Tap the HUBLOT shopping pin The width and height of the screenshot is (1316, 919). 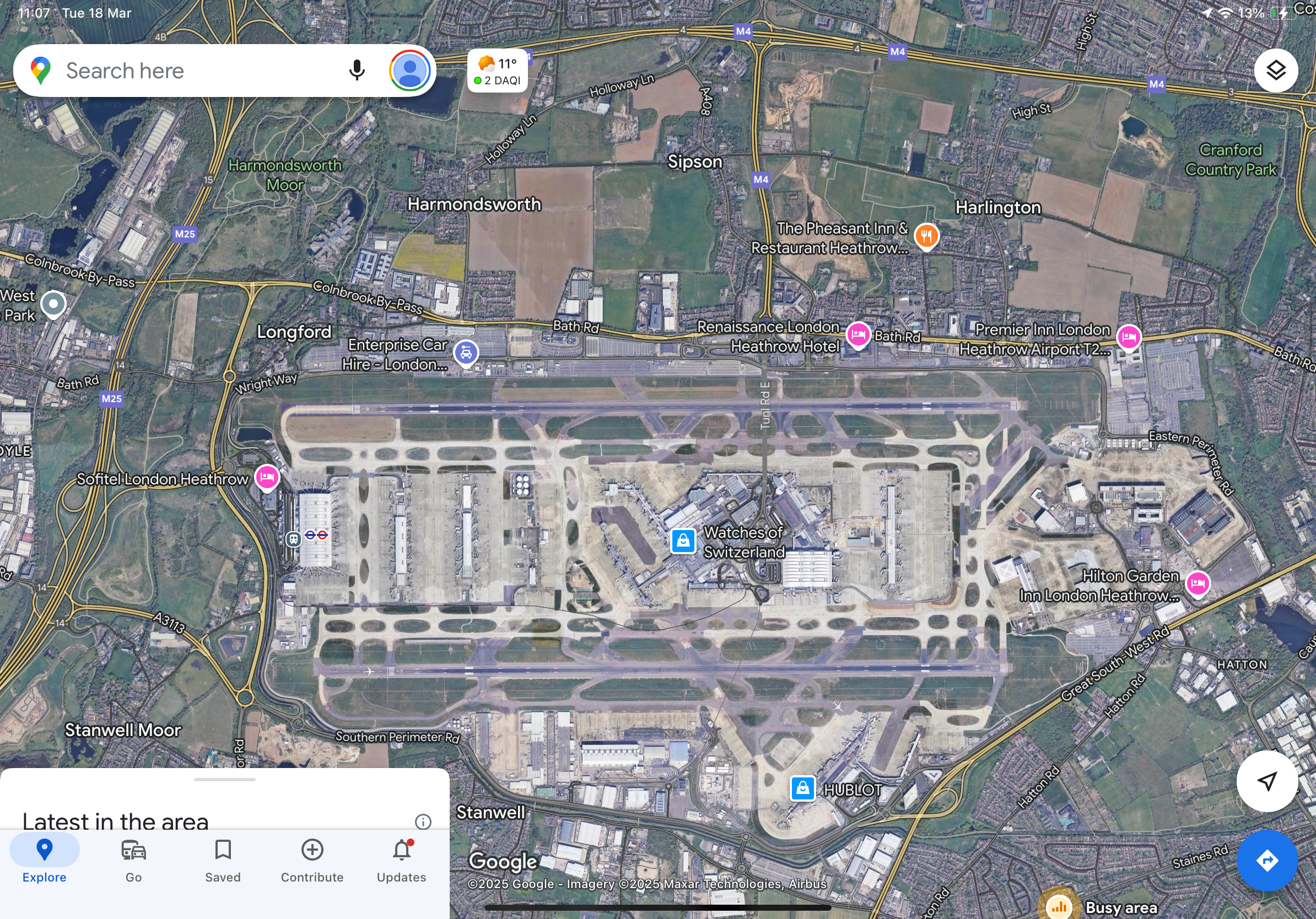[x=802, y=788]
